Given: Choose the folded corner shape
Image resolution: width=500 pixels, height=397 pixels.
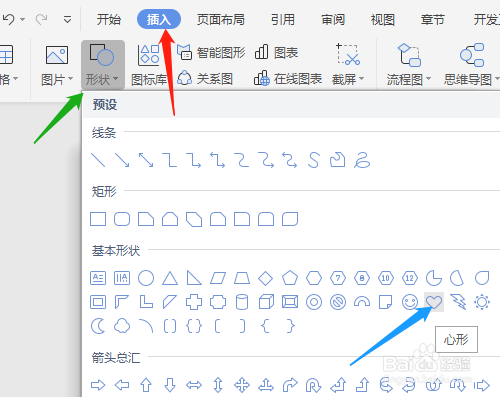Looking at the screenshot, I should (x=386, y=302).
